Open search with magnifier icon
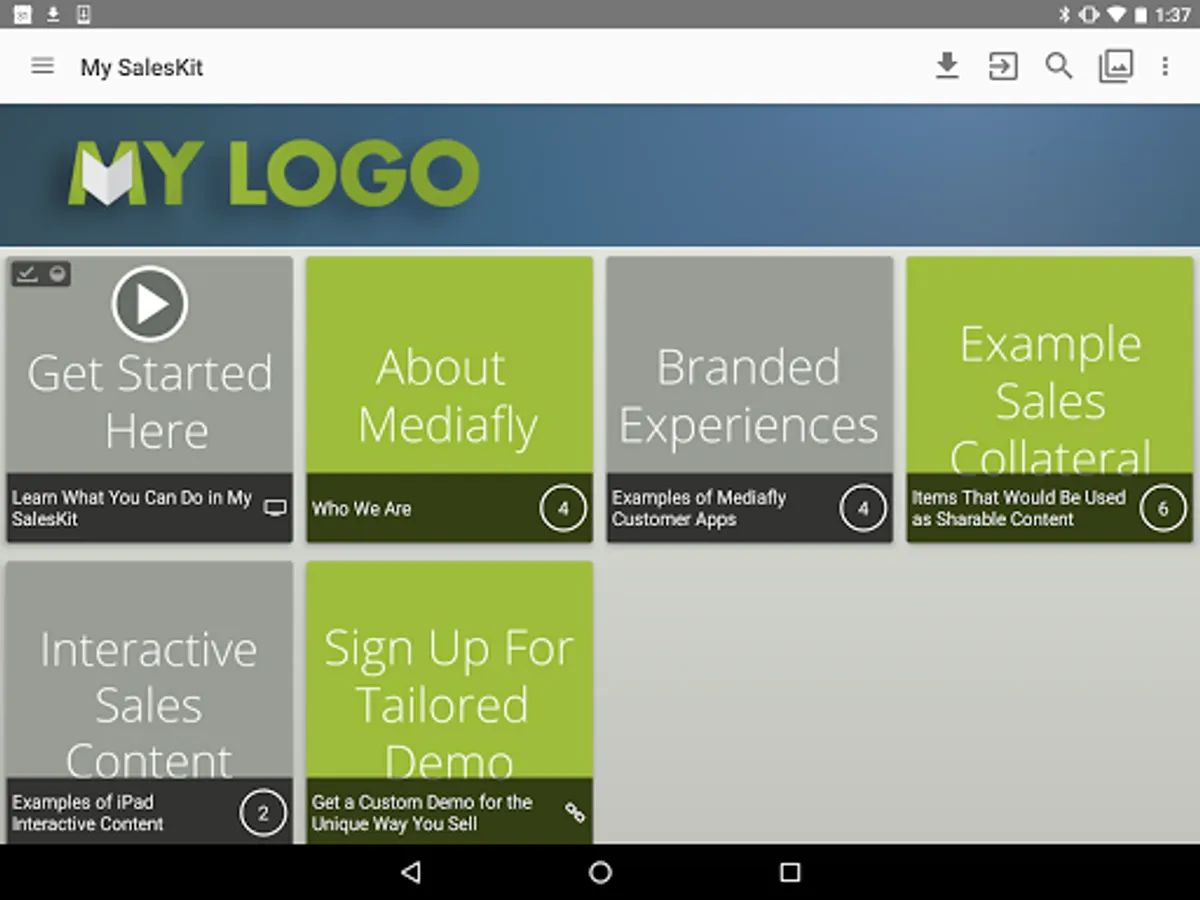 point(1058,67)
